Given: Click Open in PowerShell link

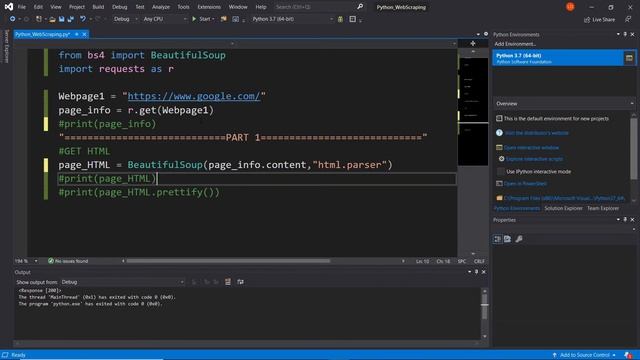Looking at the screenshot, I should tap(525, 184).
